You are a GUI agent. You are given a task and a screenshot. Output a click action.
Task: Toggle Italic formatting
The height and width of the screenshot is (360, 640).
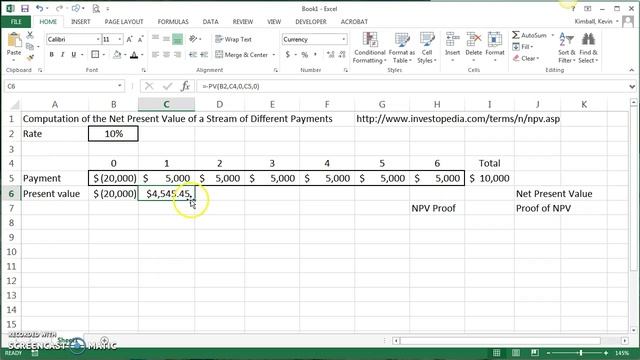pos(62,54)
